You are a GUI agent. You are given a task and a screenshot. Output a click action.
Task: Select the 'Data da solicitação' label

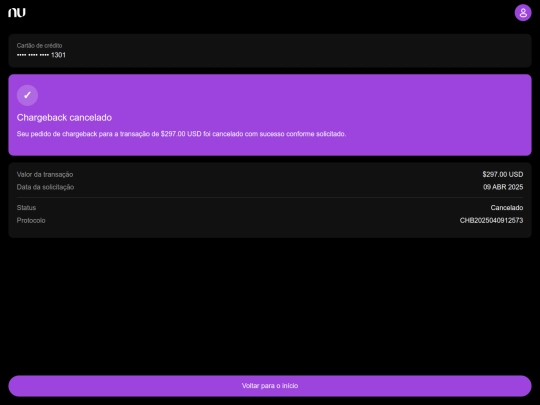(x=45, y=187)
